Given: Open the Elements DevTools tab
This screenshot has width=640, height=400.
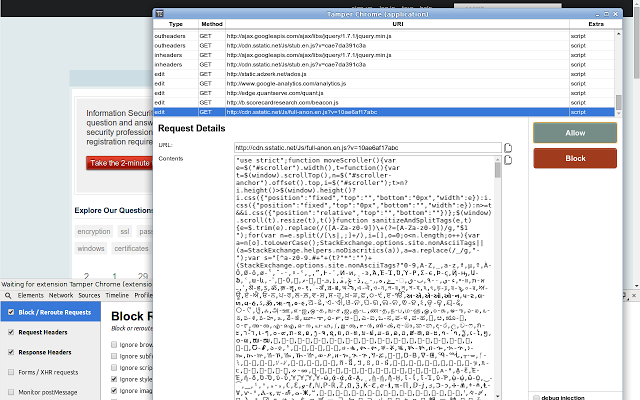Looking at the screenshot, I should click(x=30, y=295).
